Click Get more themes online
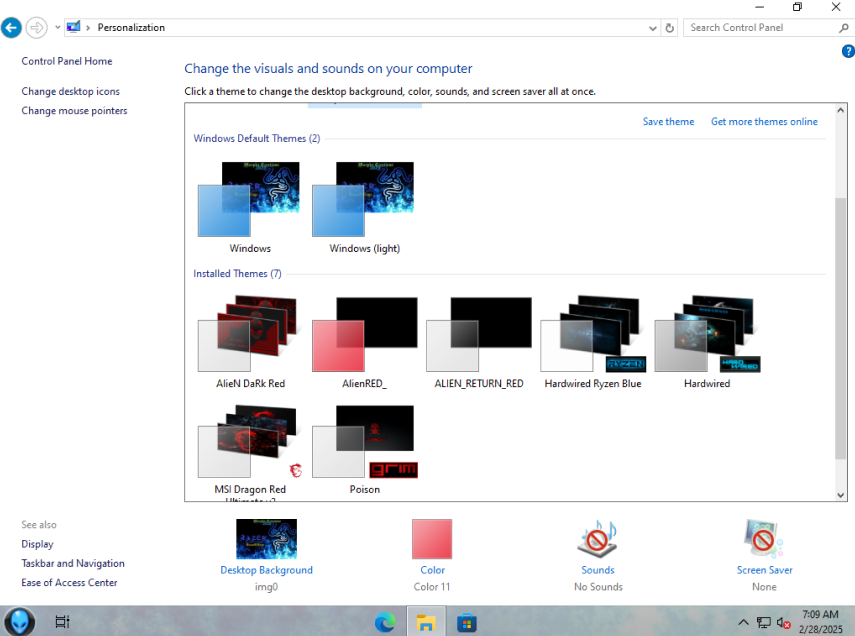Image resolution: width=855 pixels, height=636 pixels. [764, 122]
